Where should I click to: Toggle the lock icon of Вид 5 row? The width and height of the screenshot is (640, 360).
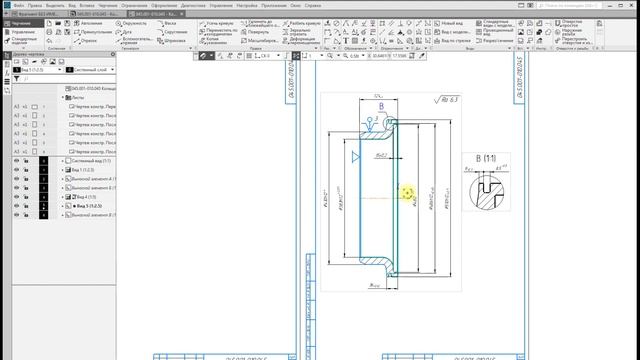click(x=26, y=206)
